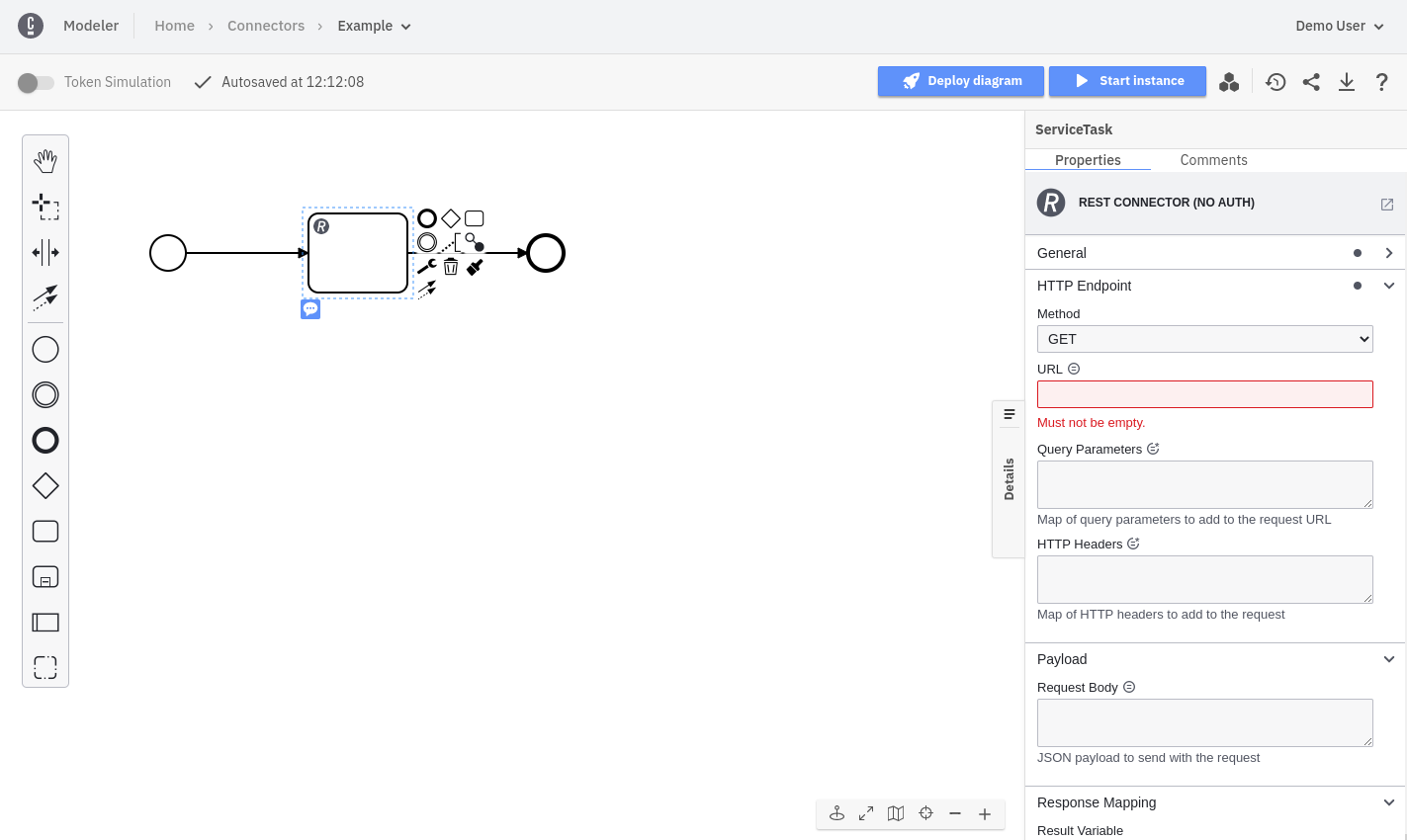Toggle fullscreen mode for the canvas
Viewport: 1407px width, 840px height.
[866, 813]
